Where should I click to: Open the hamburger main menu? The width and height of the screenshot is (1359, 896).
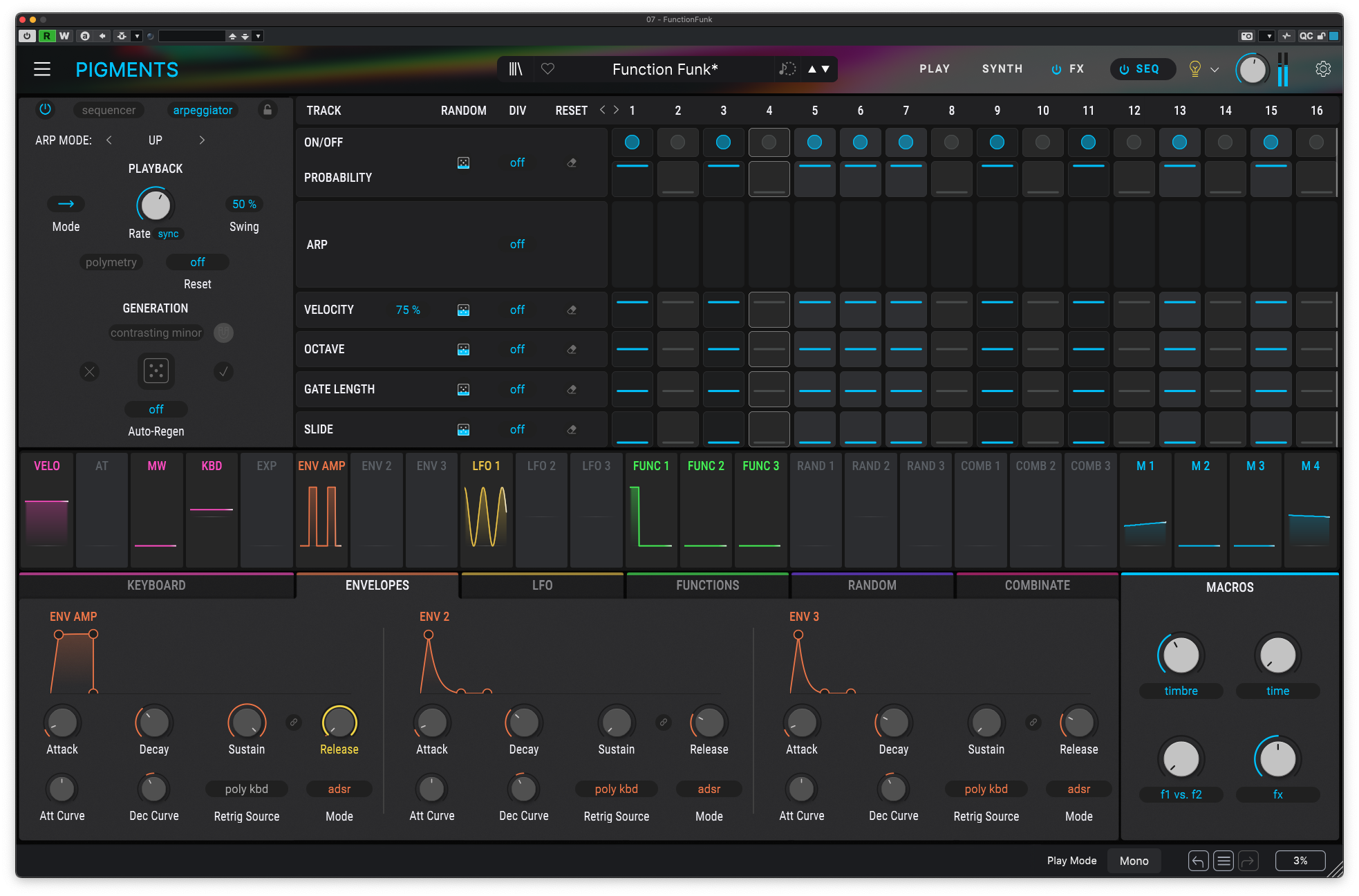[42, 69]
